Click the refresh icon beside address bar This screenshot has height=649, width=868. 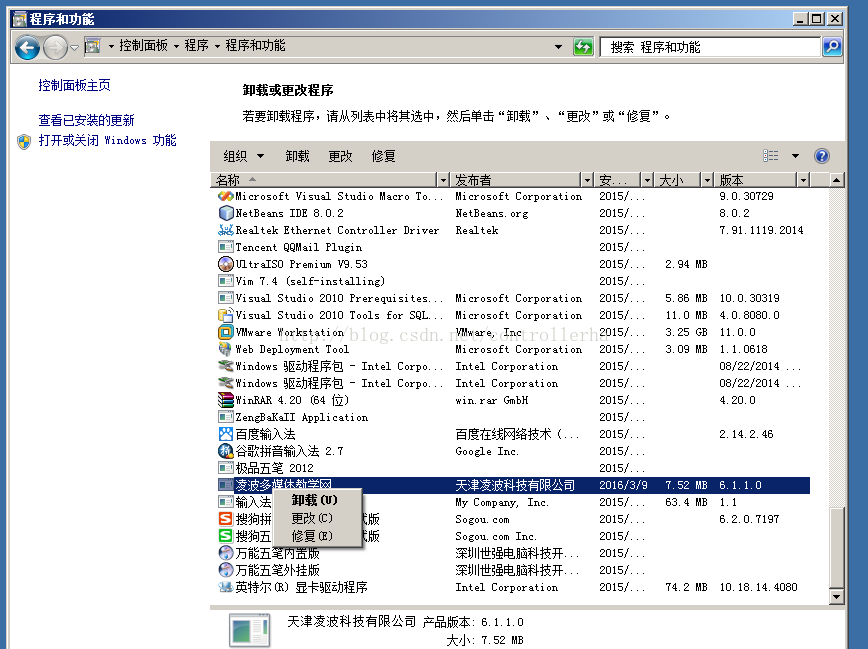coord(583,47)
